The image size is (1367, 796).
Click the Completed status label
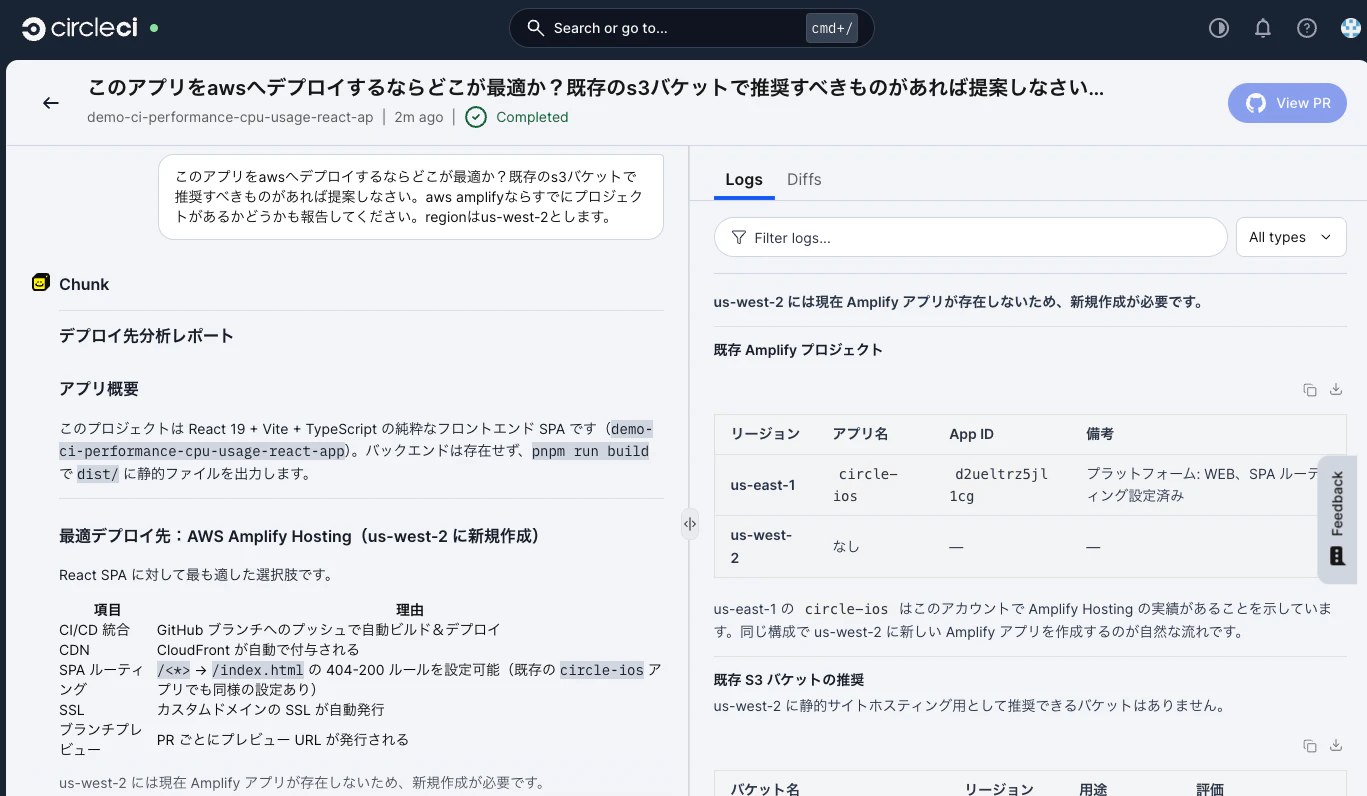(532, 117)
